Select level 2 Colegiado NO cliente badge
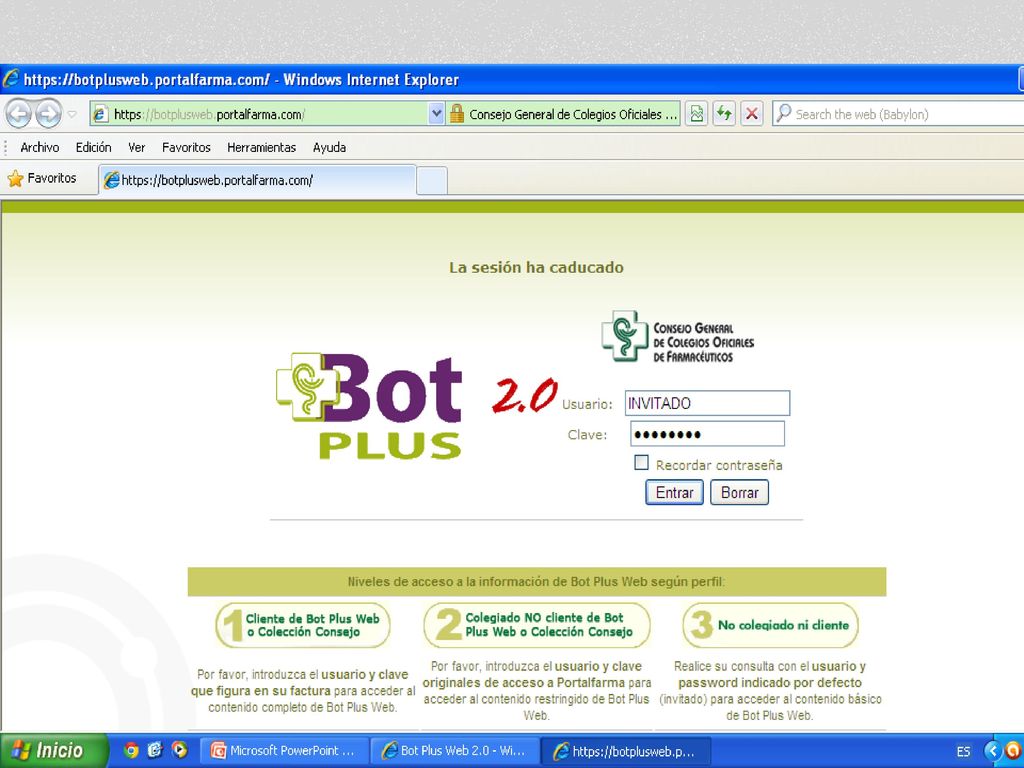The image size is (1024, 768). click(x=537, y=625)
